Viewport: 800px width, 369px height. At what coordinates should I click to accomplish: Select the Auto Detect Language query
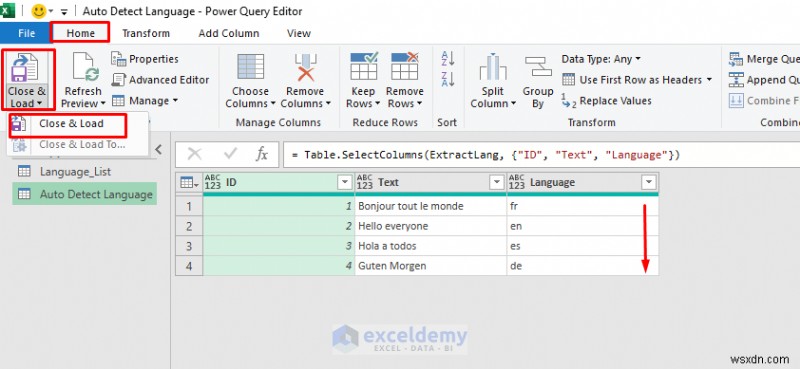click(85, 194)
